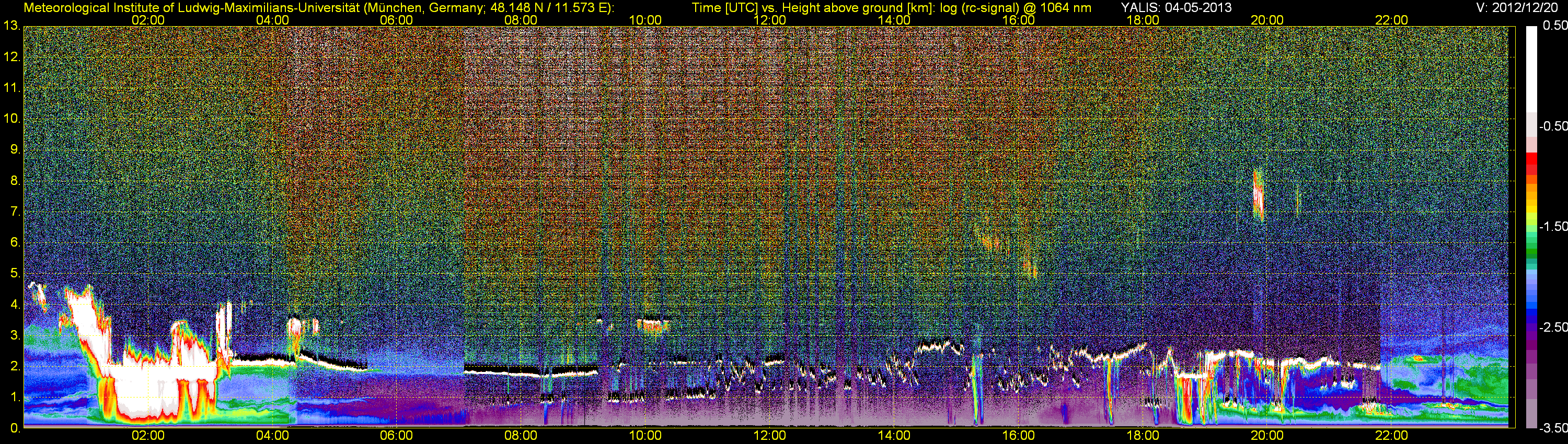1568x444 pixels.
Task: Click the 8 km height axis label
Action: [x=15, y=181]
